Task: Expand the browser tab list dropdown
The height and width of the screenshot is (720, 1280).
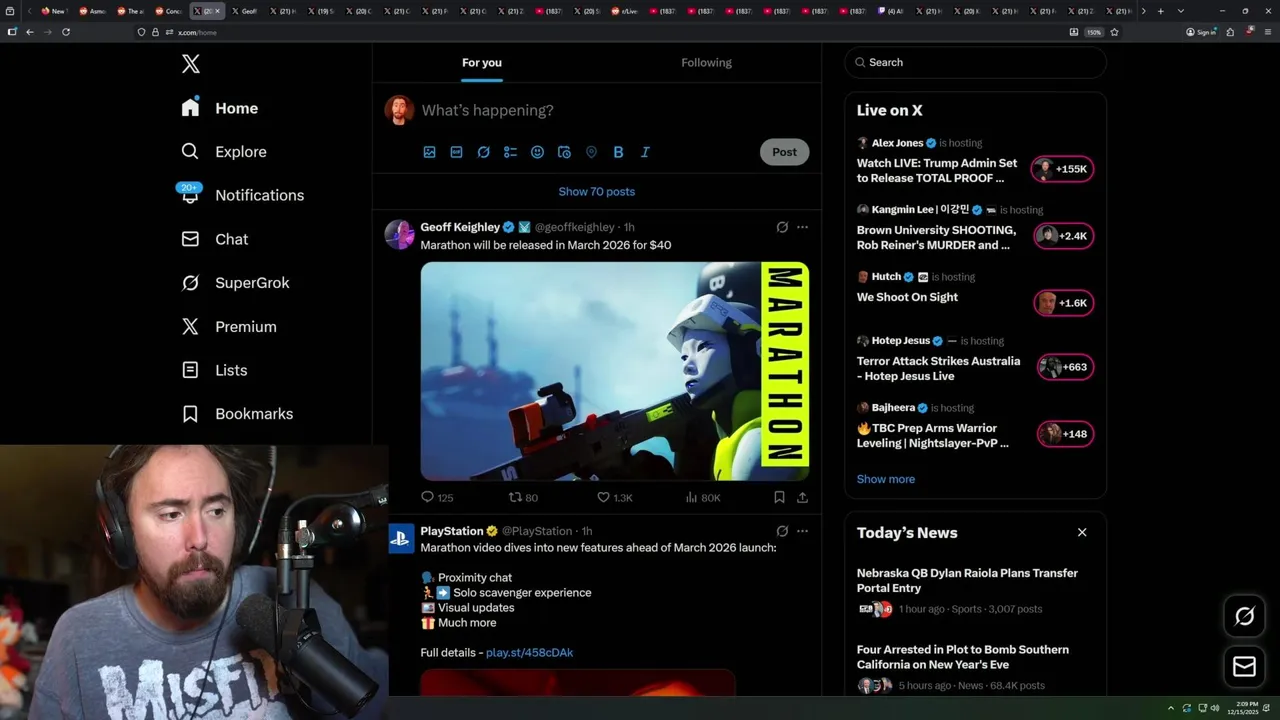Action: pos(1181,11)
